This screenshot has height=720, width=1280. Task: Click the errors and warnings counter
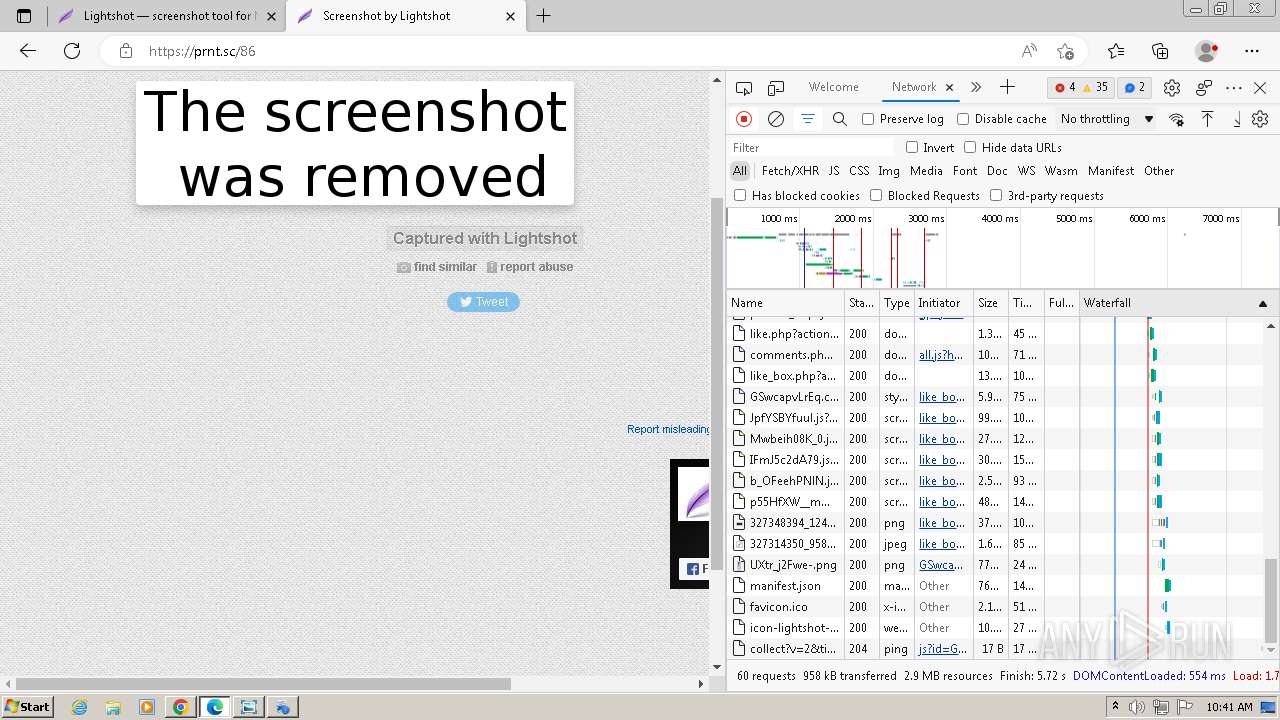(1082, 88)
